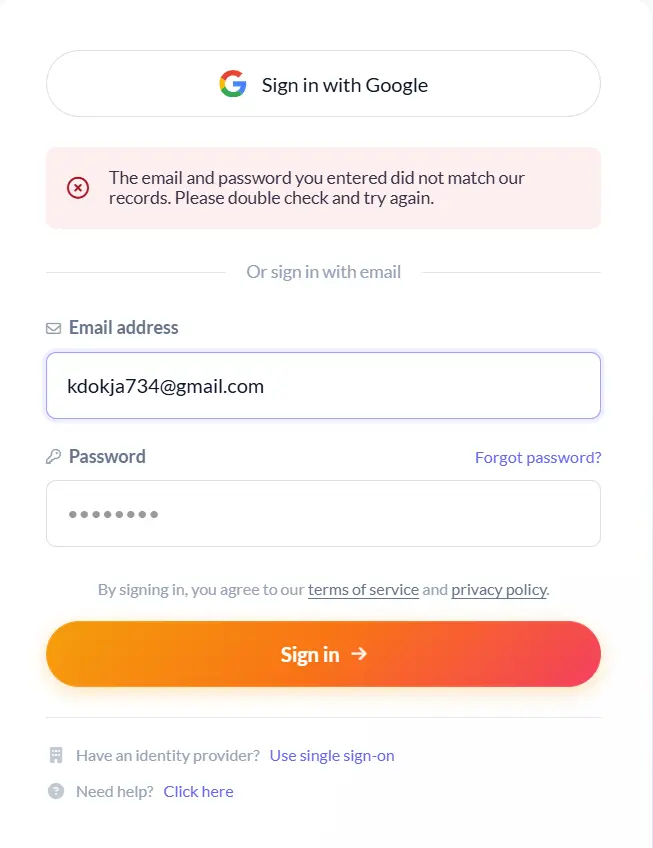The width and height of the screenshot is (653, 848).
Task: Click the orange Sign in button
Action: click(324, 654)
